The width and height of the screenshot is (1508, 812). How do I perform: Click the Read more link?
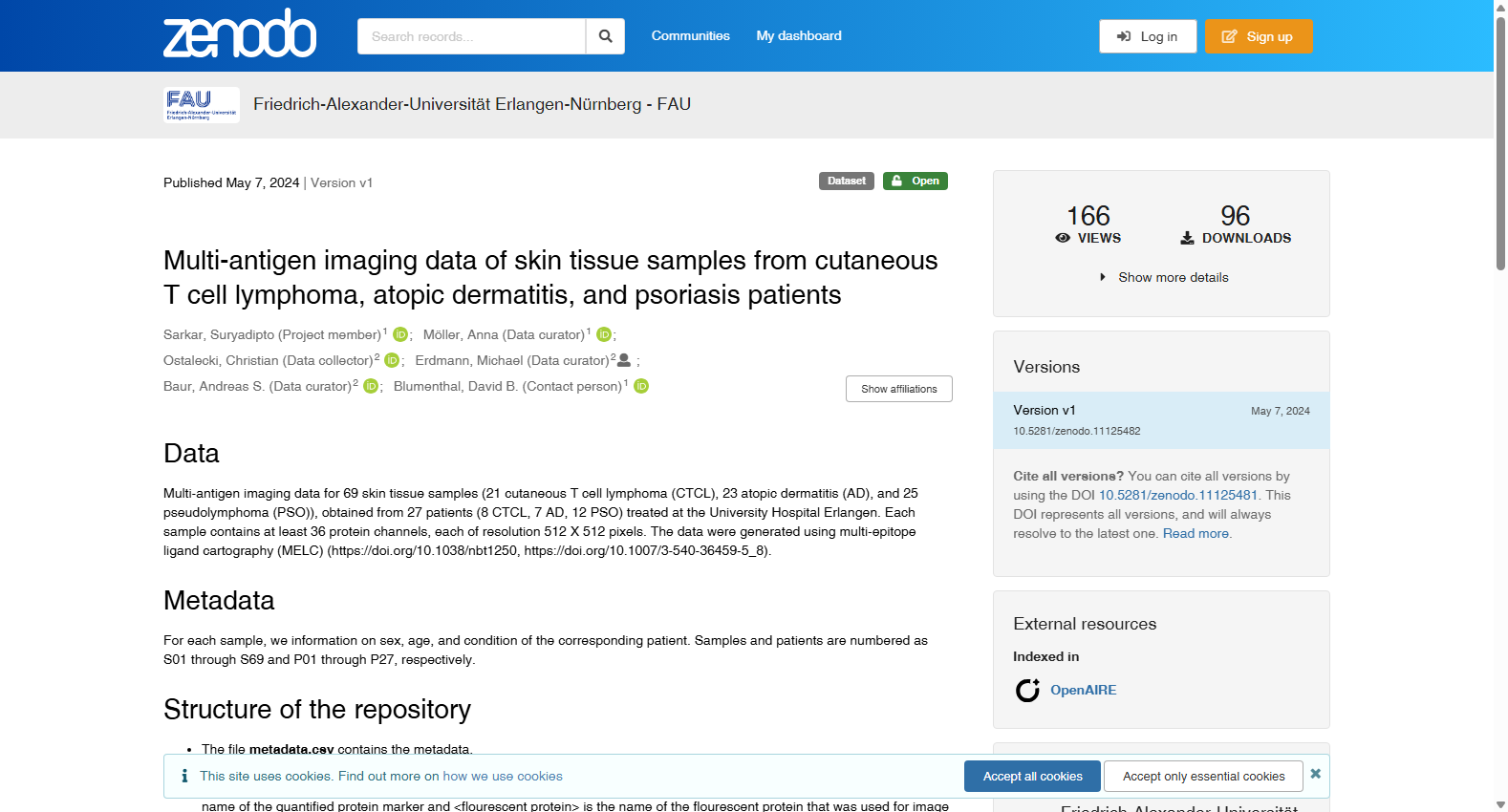tap(1196, 533)
